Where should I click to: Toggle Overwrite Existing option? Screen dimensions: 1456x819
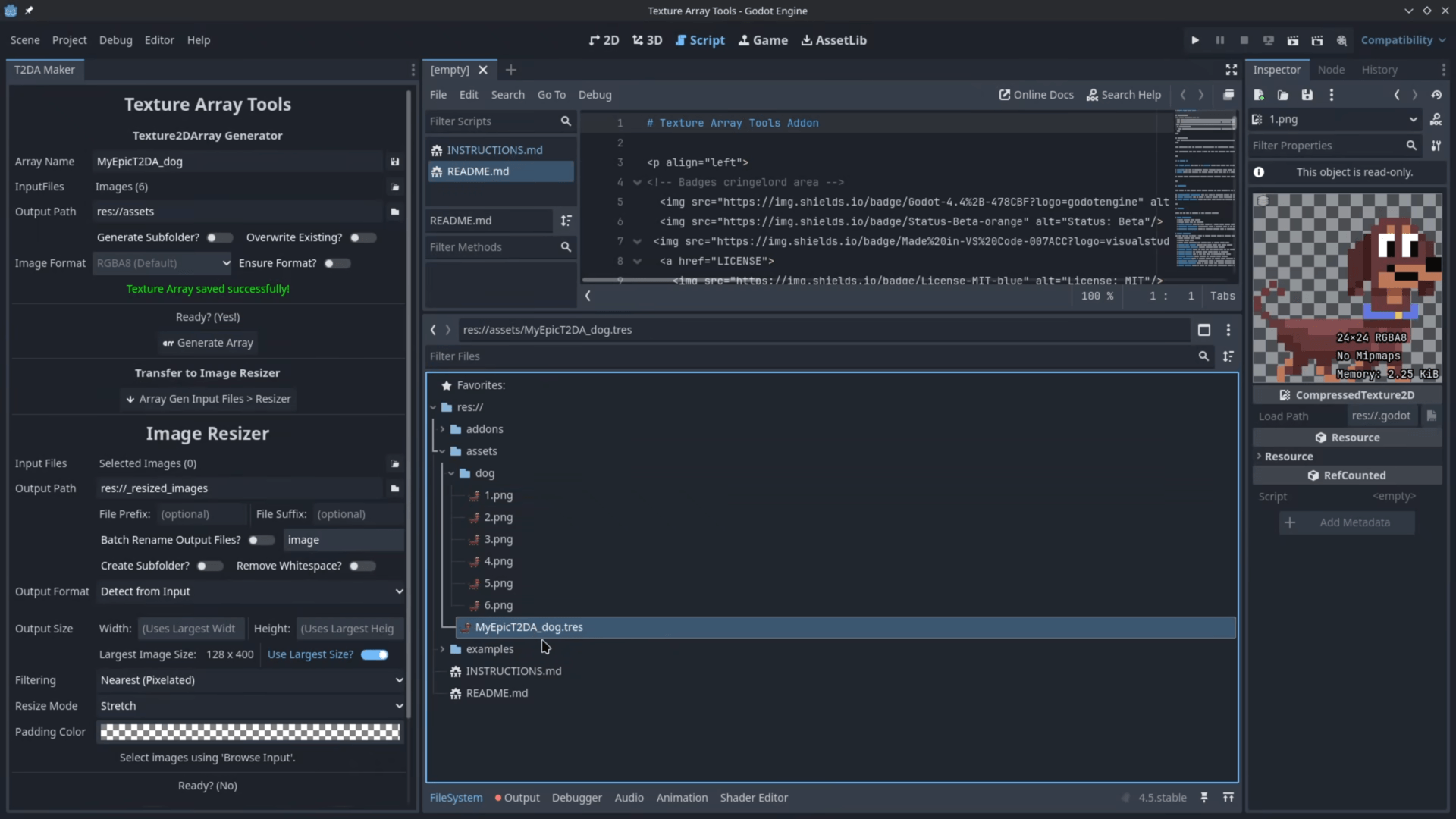coord(362,237)
